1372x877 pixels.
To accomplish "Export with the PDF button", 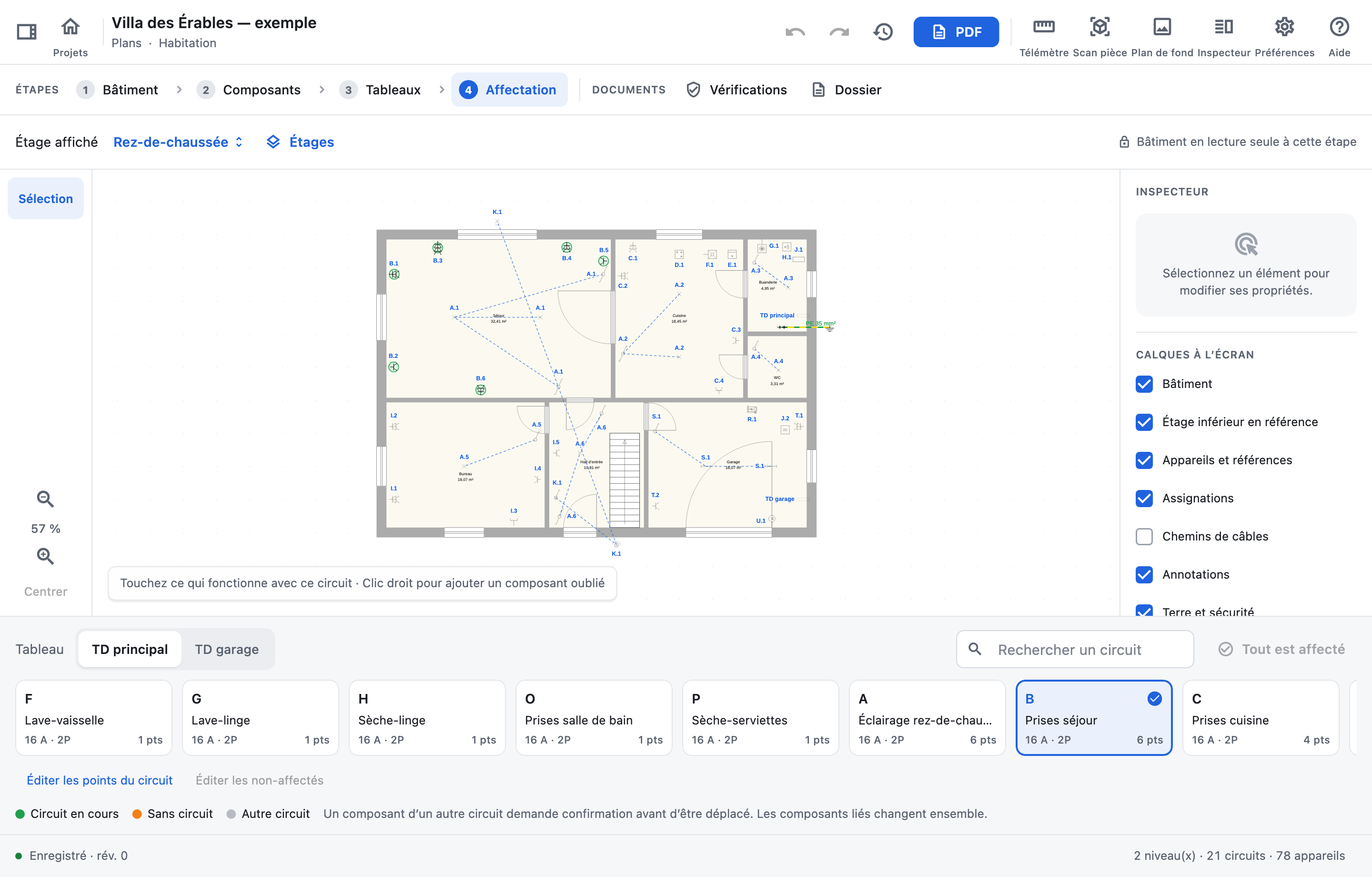I will click(956, 32).
